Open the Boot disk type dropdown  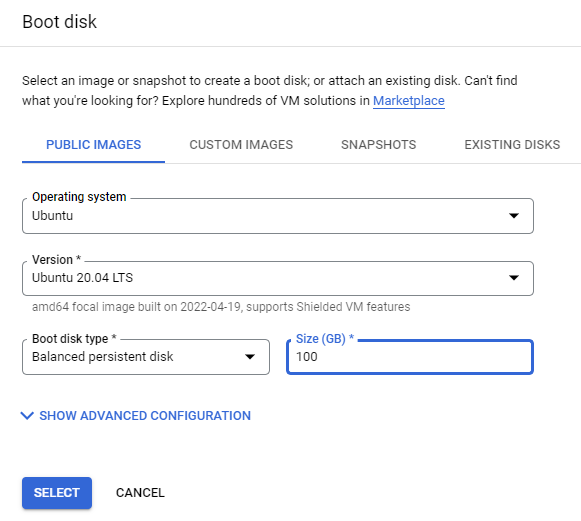pos(146,357)
